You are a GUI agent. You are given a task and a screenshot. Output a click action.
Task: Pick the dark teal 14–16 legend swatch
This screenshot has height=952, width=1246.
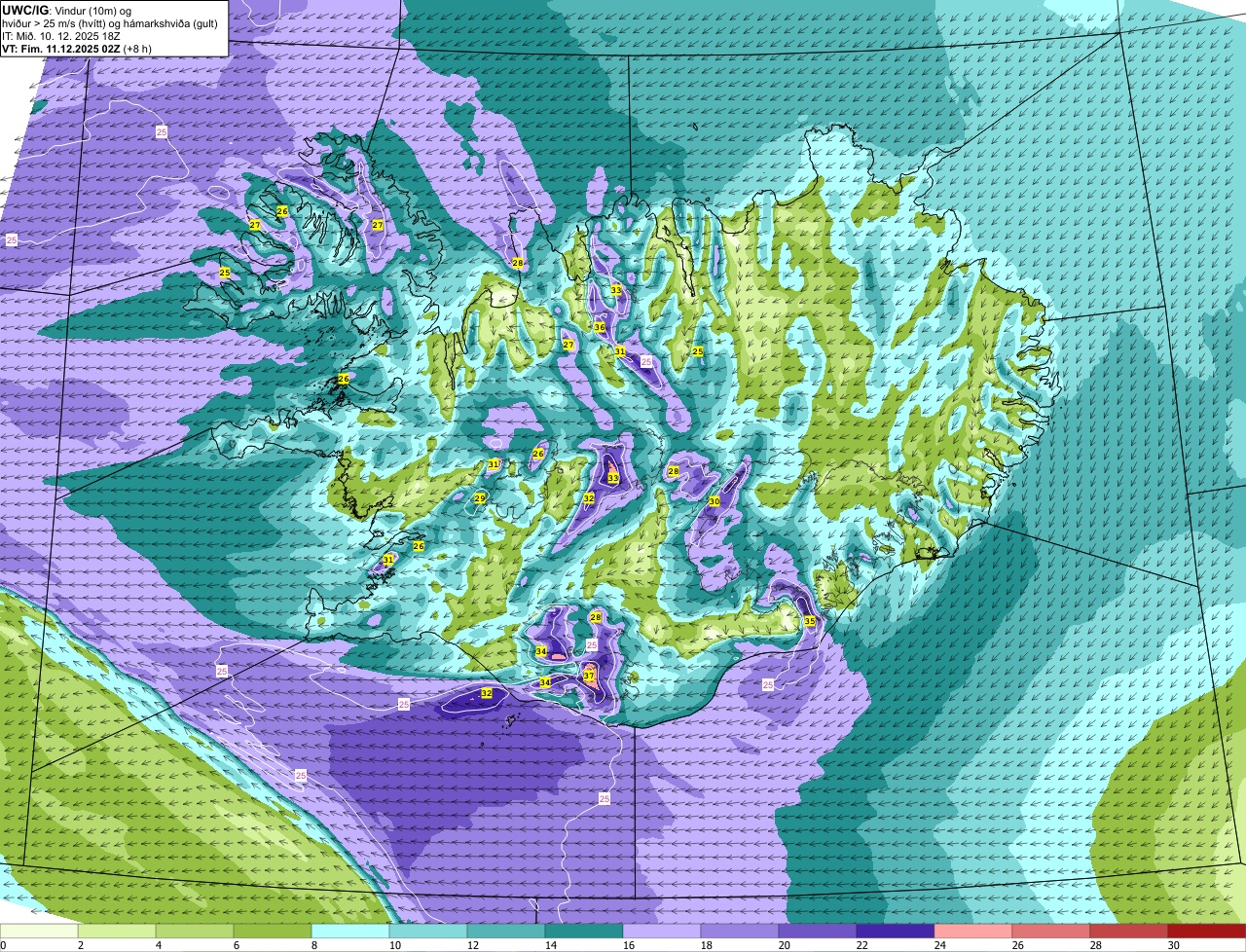tap(584, 931)
